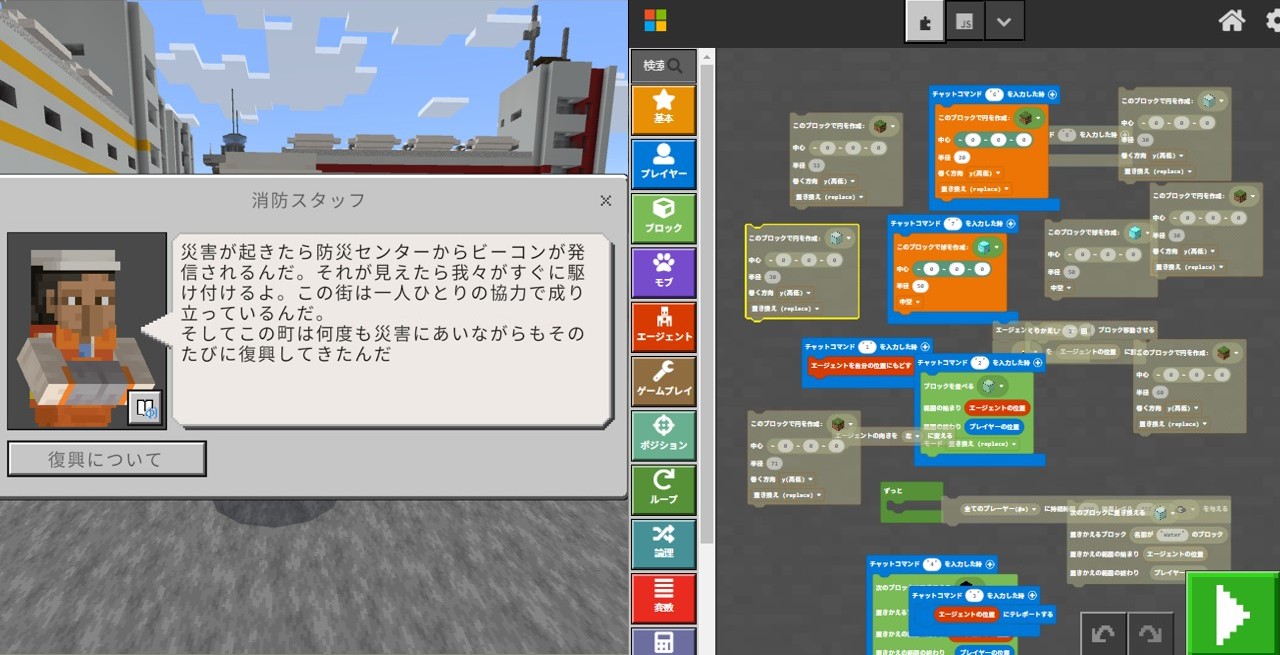Switch to the JavaScript editor tab
Screen dimensions: 1280x655
click(x=965, y=21)
